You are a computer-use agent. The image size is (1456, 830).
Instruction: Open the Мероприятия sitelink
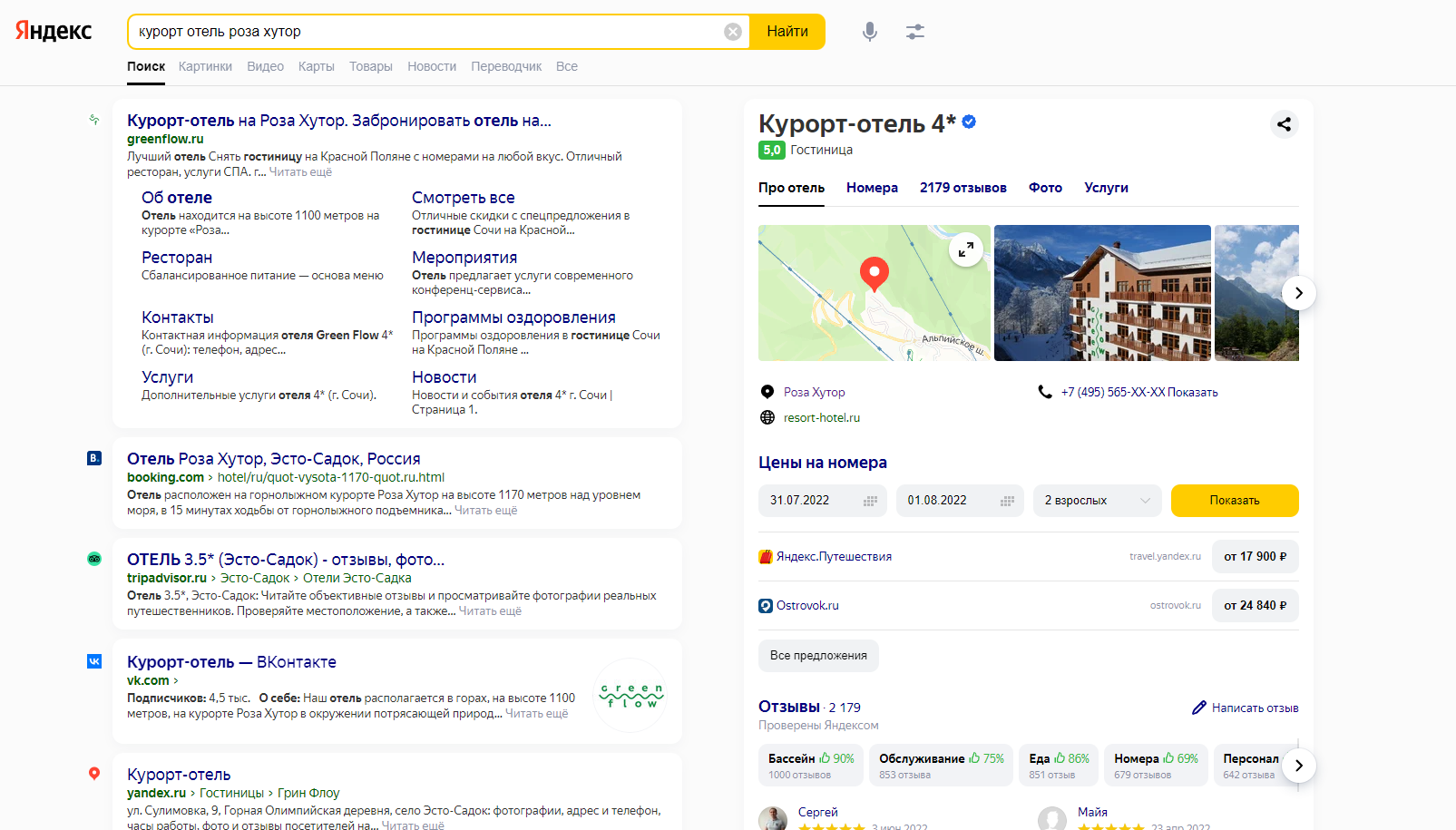(x=464, y=258)
